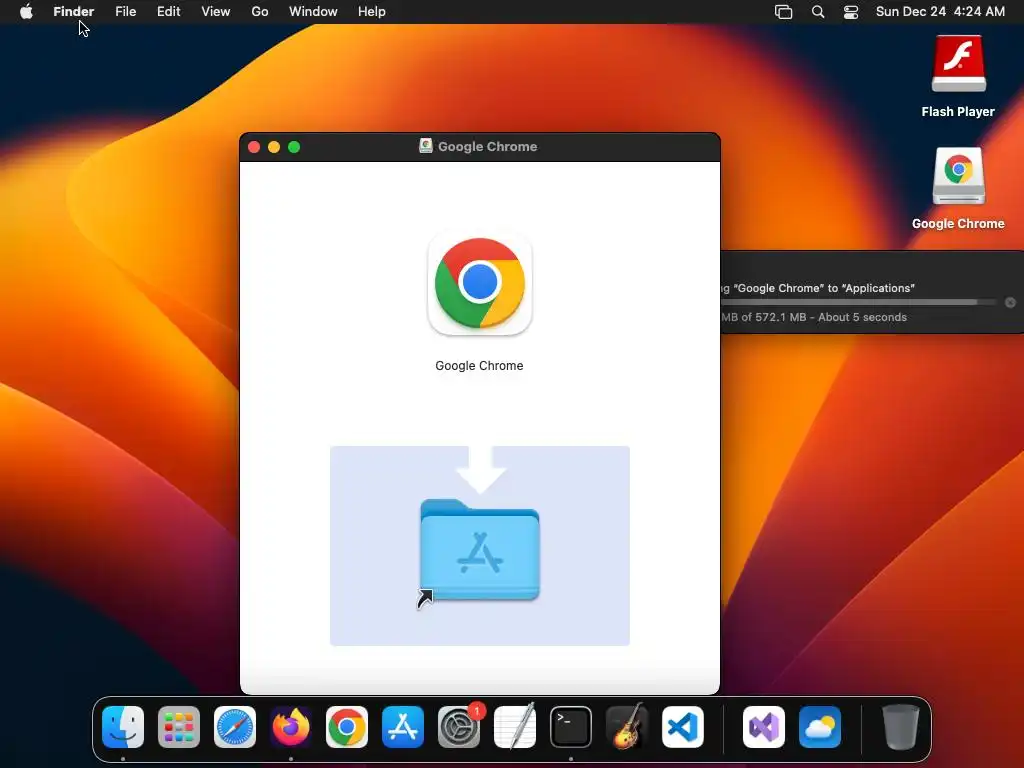The width and height of the screenshot is (1024, 768).
Task: Minimize the Google Chrome installer window
Action: pos(274,147)
